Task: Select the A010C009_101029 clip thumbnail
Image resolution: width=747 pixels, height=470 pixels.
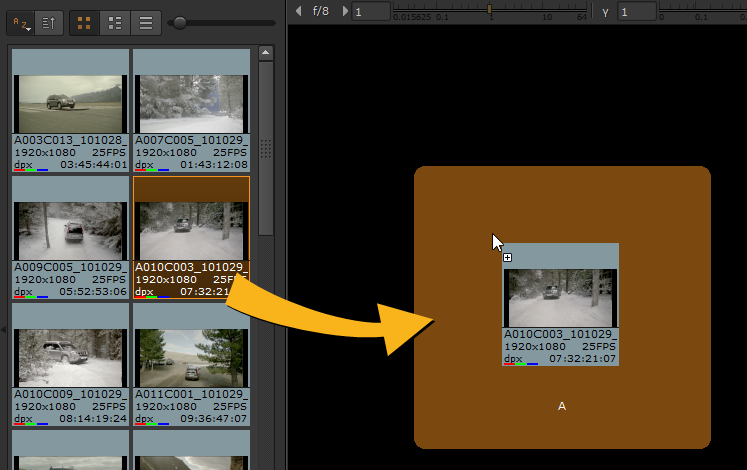Action: tap(71, 358)
